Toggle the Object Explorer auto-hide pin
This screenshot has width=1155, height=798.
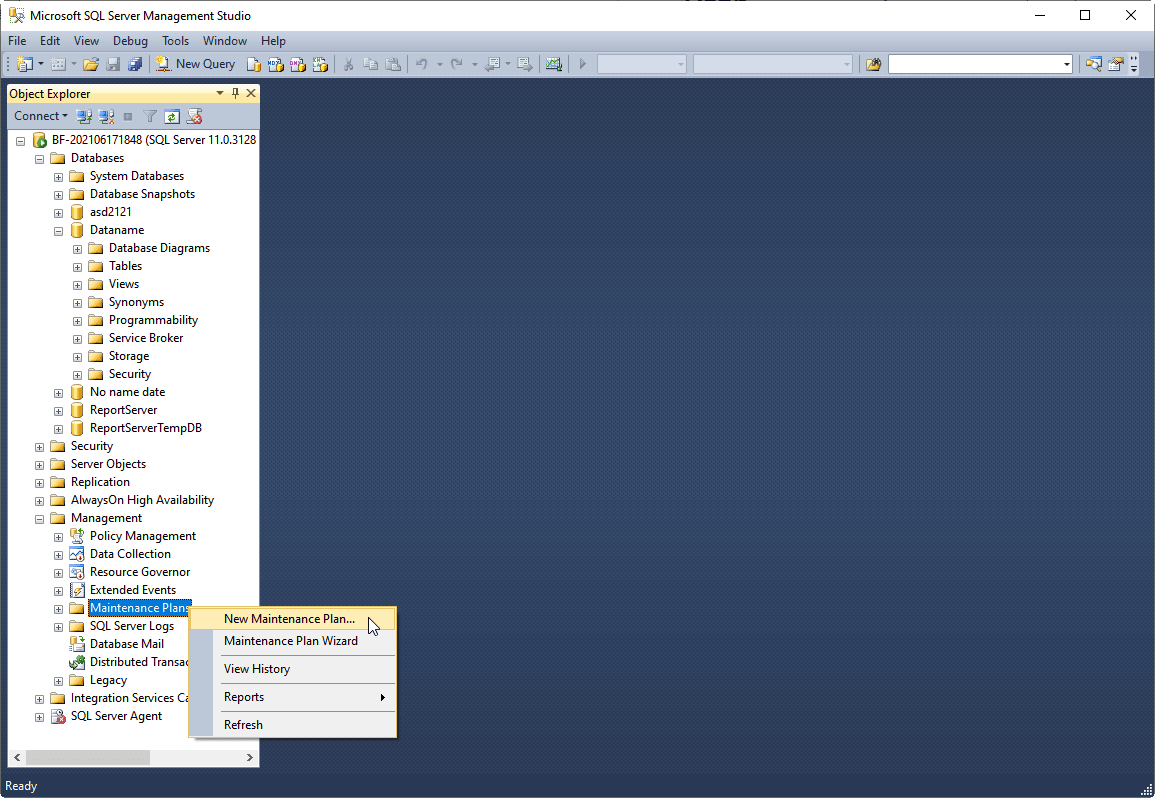click(235, 93)
